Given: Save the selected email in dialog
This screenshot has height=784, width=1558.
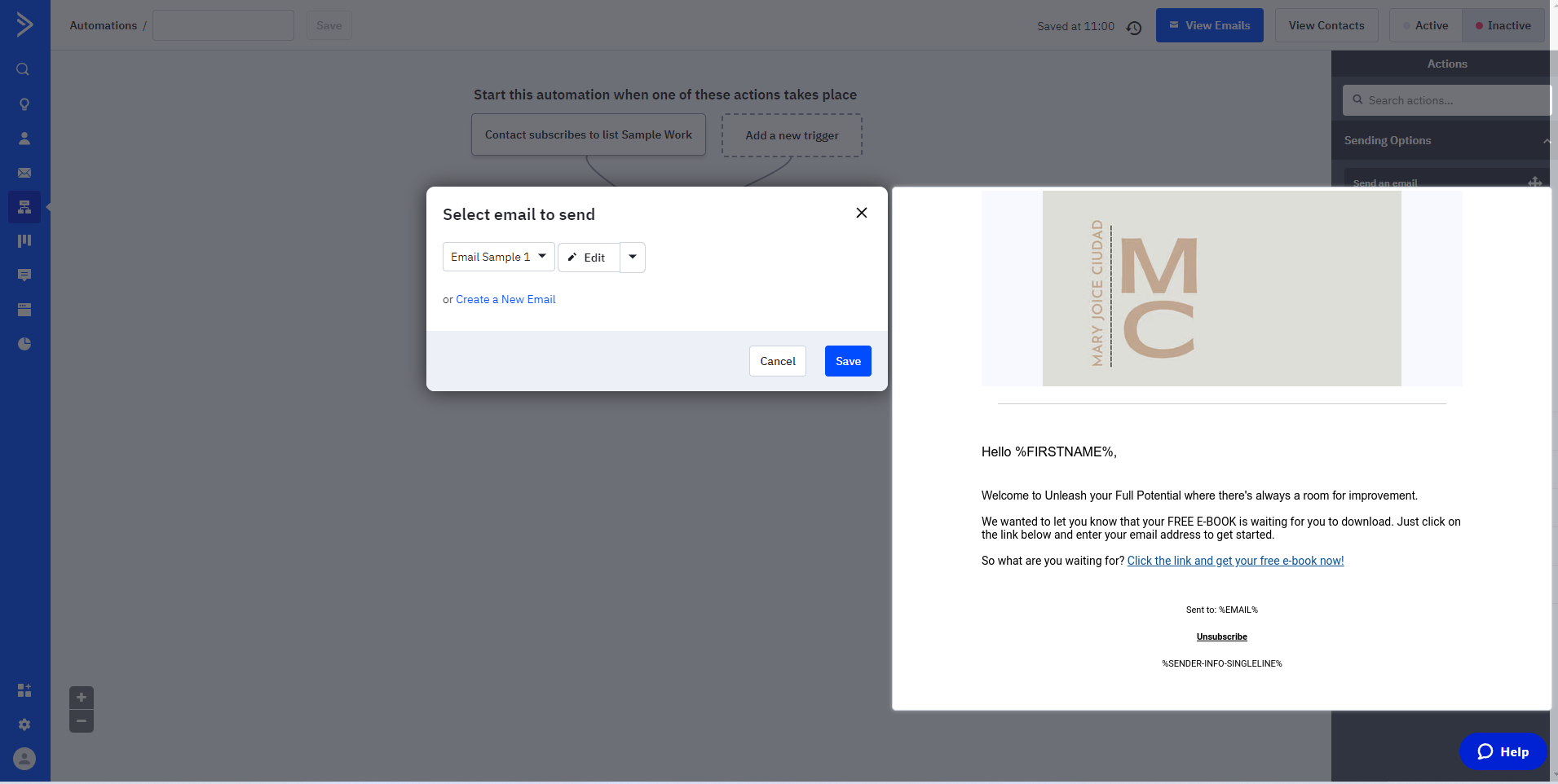Looking at the screenshot, I should click(x=848, y=361).
